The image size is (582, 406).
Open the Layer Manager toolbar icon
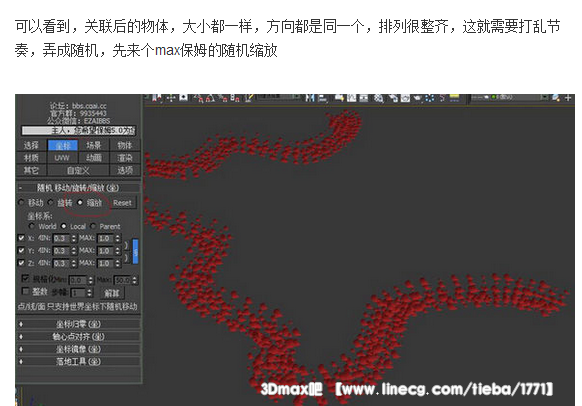point(340,98)
